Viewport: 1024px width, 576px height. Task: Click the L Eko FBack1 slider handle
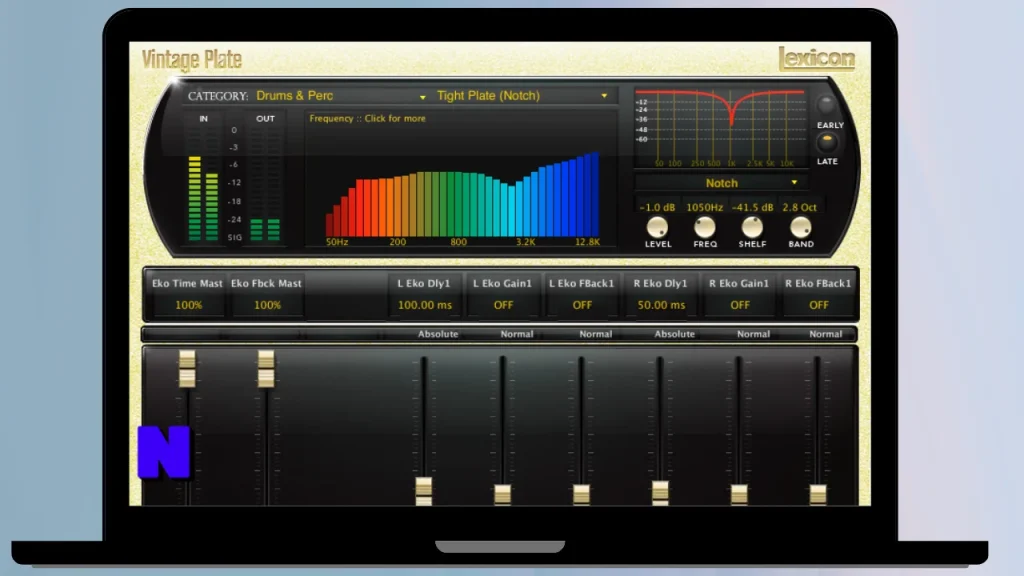click(x=581, y=494)
